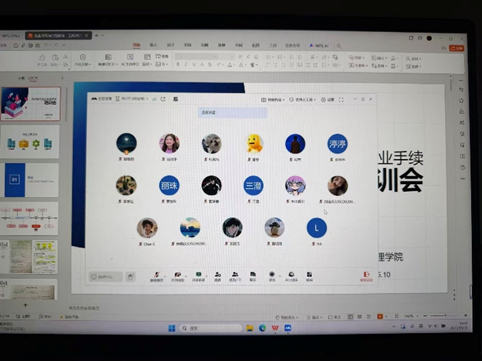This screenshot has width=482, height=361.
Task: Turn on the camera in the meeting toolbar
Action: (x=178, y=277)
